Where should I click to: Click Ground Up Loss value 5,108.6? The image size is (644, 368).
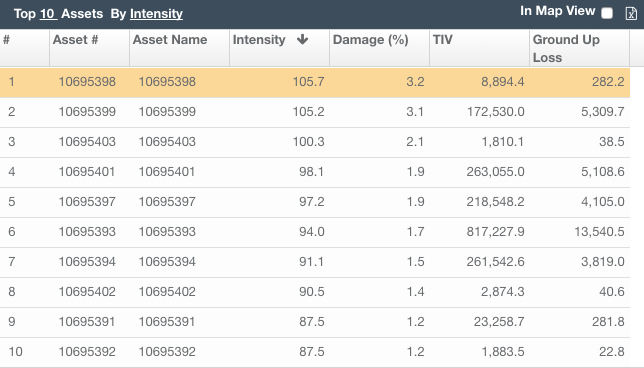603,172
